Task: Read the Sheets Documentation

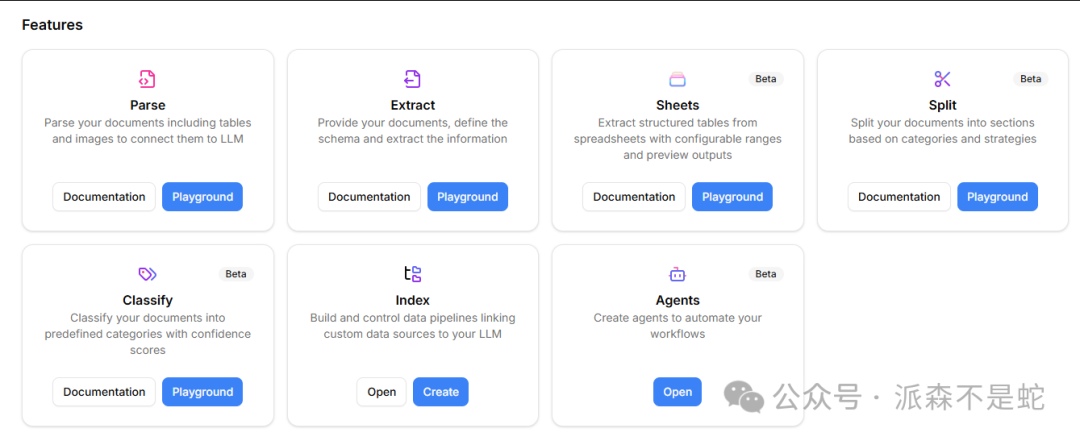Action: (x=634, y=197)
